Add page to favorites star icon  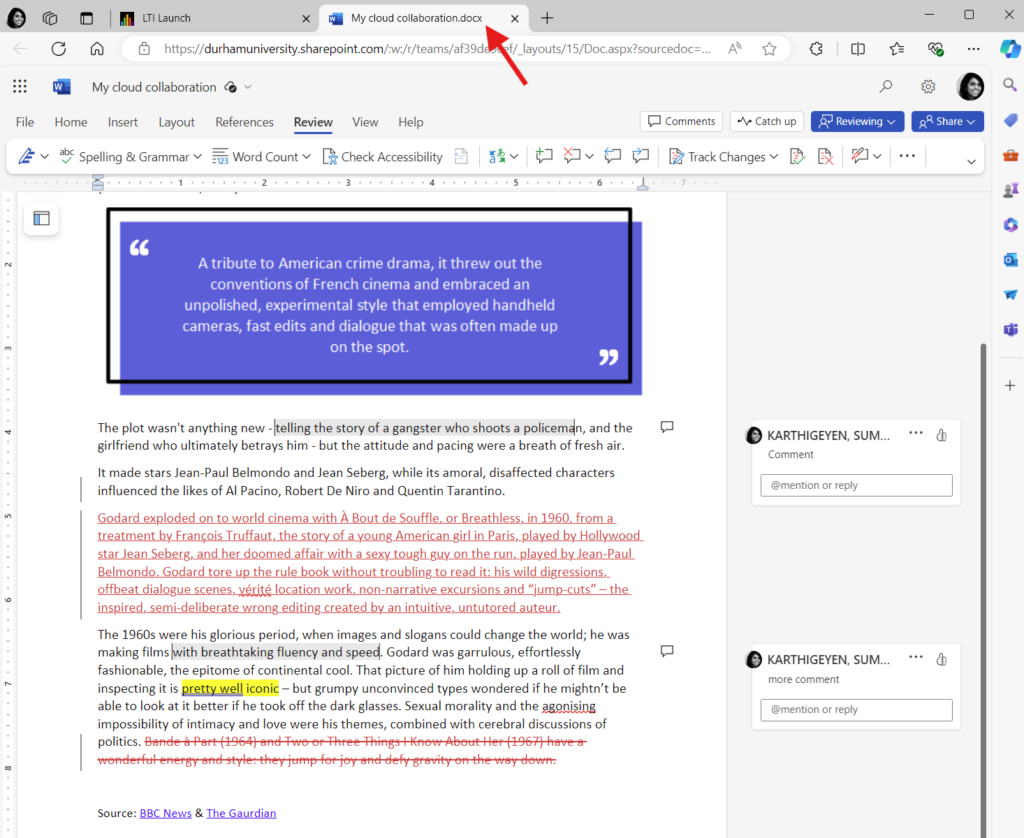769,48
